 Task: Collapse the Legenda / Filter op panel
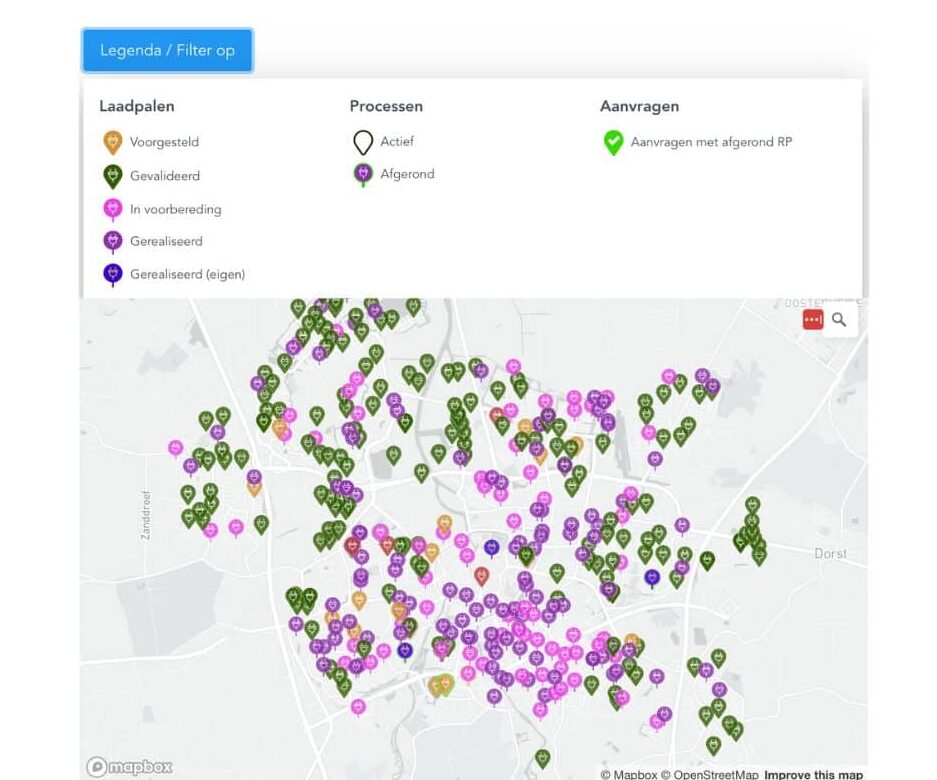(167, 50)
